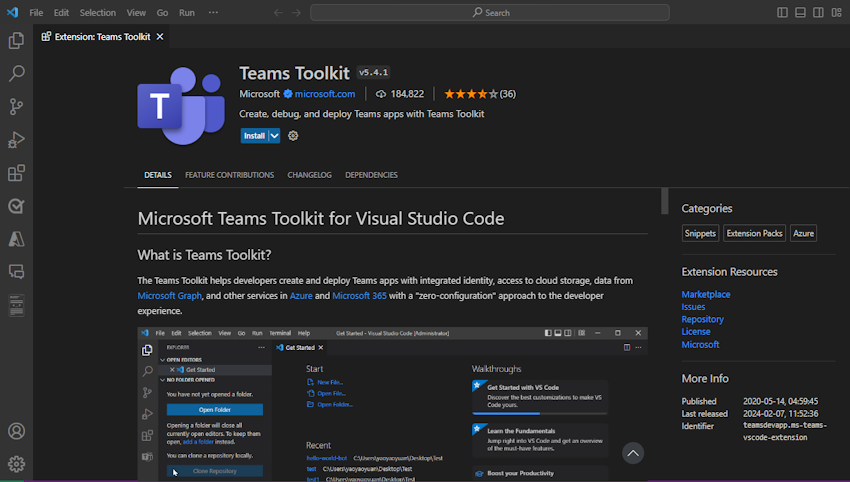
Task: Toggle the bottom panel layout button
Action: pyautogui.click(x=800, y=13)
